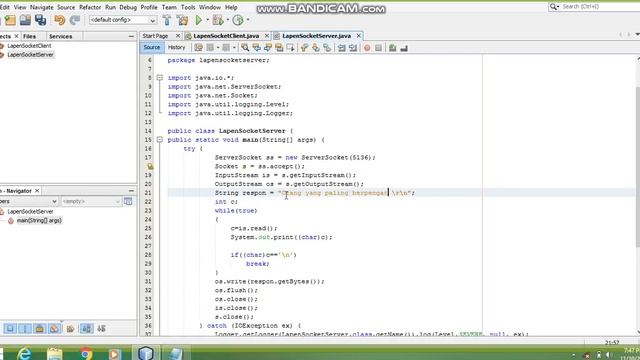Switch to the Start Page tab
This screenshot has height=360, width=640.
tap(155, 36)
